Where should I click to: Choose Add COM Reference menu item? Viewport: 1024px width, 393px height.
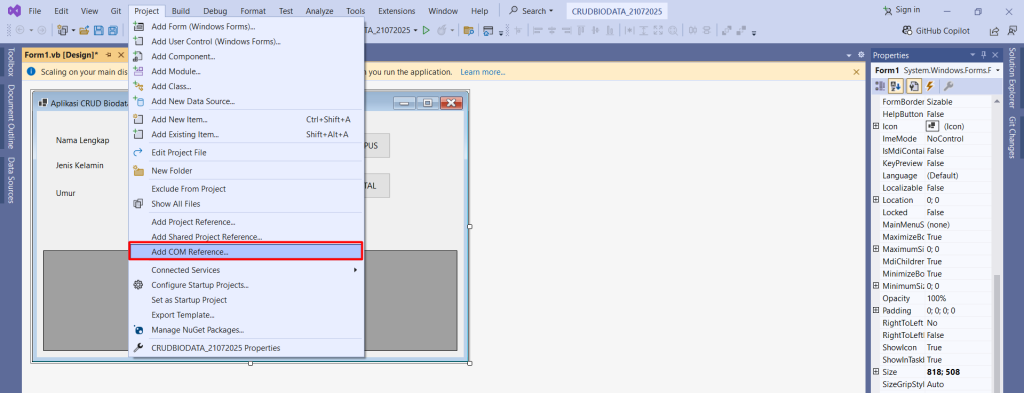tap(246, 252)
